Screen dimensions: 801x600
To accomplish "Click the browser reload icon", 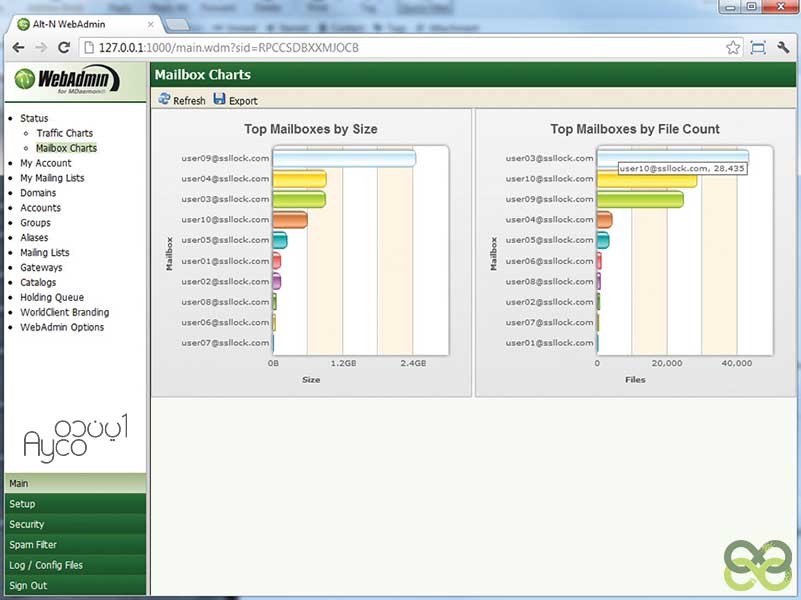I will [64, 47].
